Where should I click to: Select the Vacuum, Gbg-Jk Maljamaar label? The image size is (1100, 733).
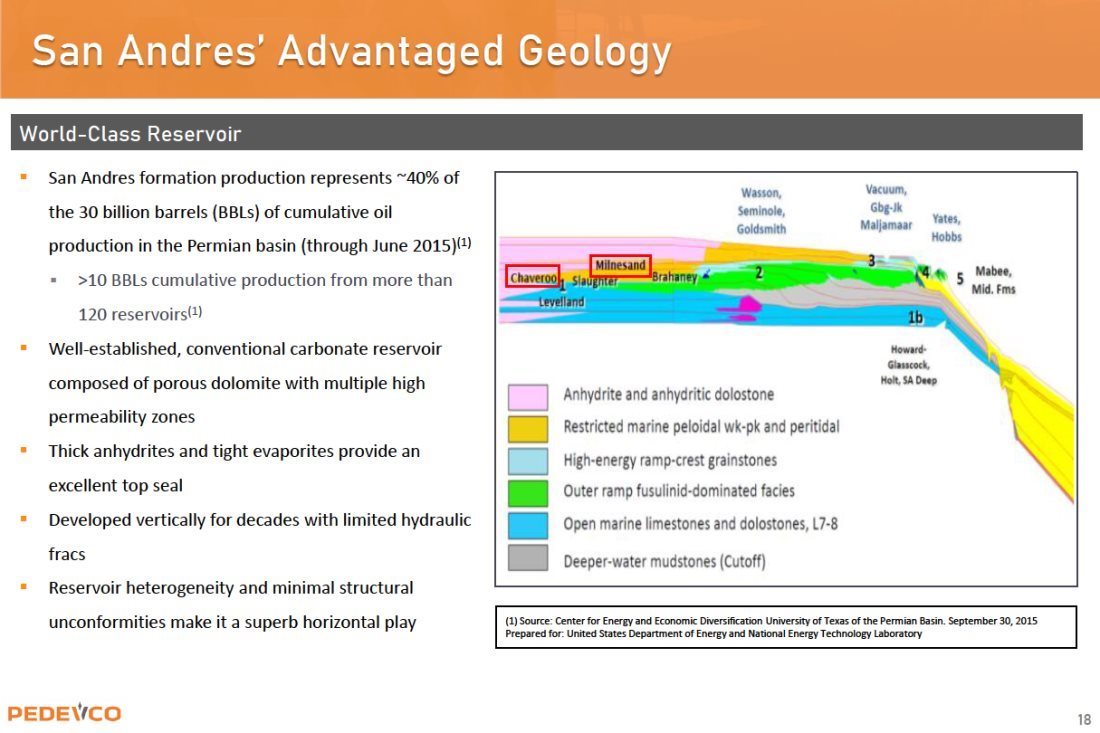(x=886, y=208)
